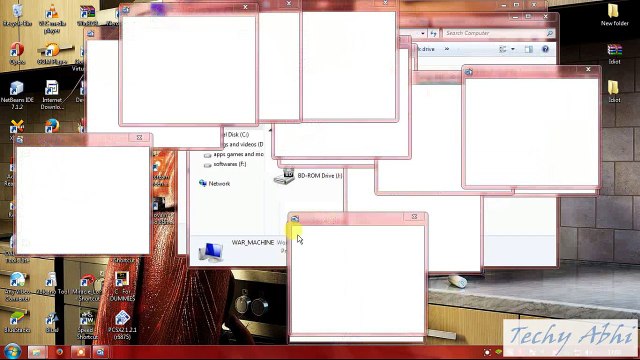Select the Idiot folder icon

pos(614,91)
